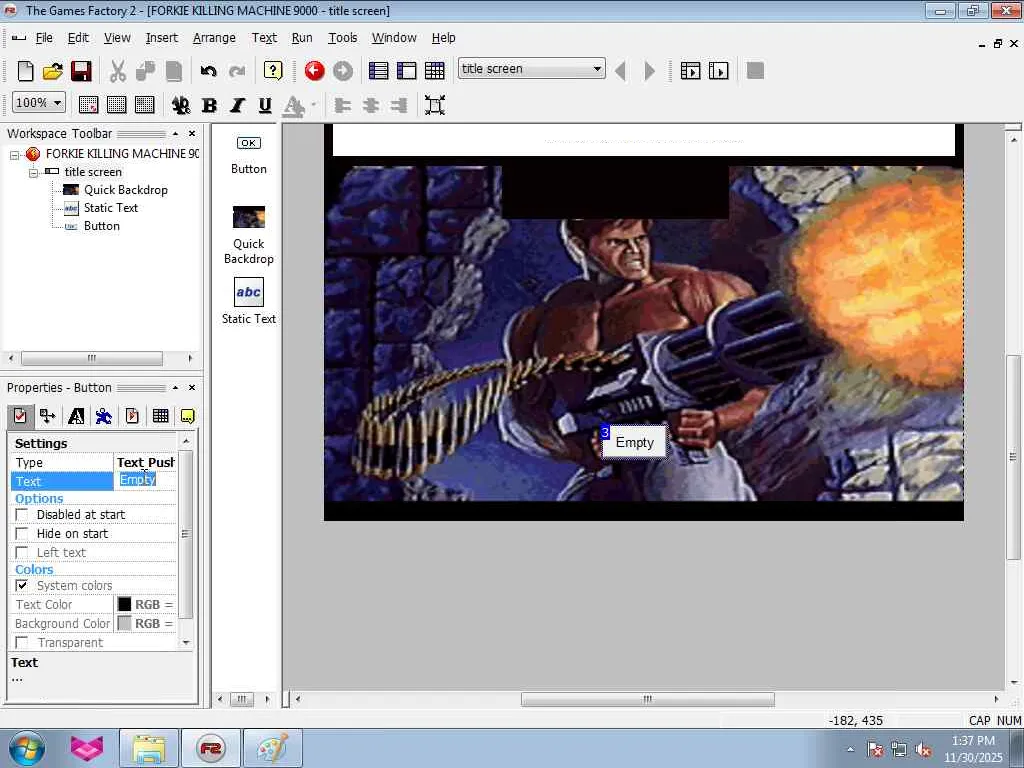
Task: Apply underline formatting
Action: coord(264,105)
